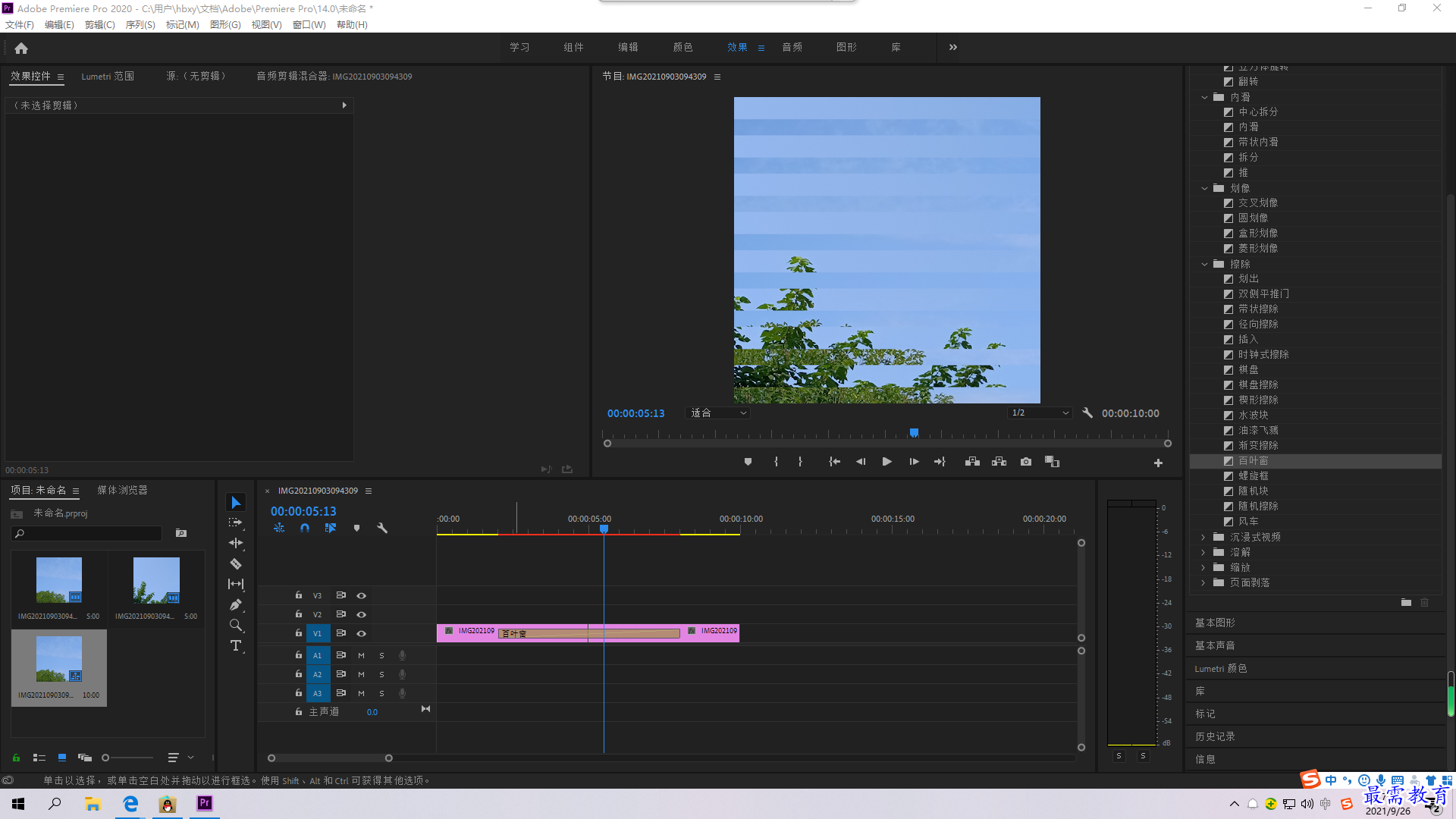Toggle timeline snap magnet
This screenshot has height=819, width=1456.
click(x=304, y=528)
